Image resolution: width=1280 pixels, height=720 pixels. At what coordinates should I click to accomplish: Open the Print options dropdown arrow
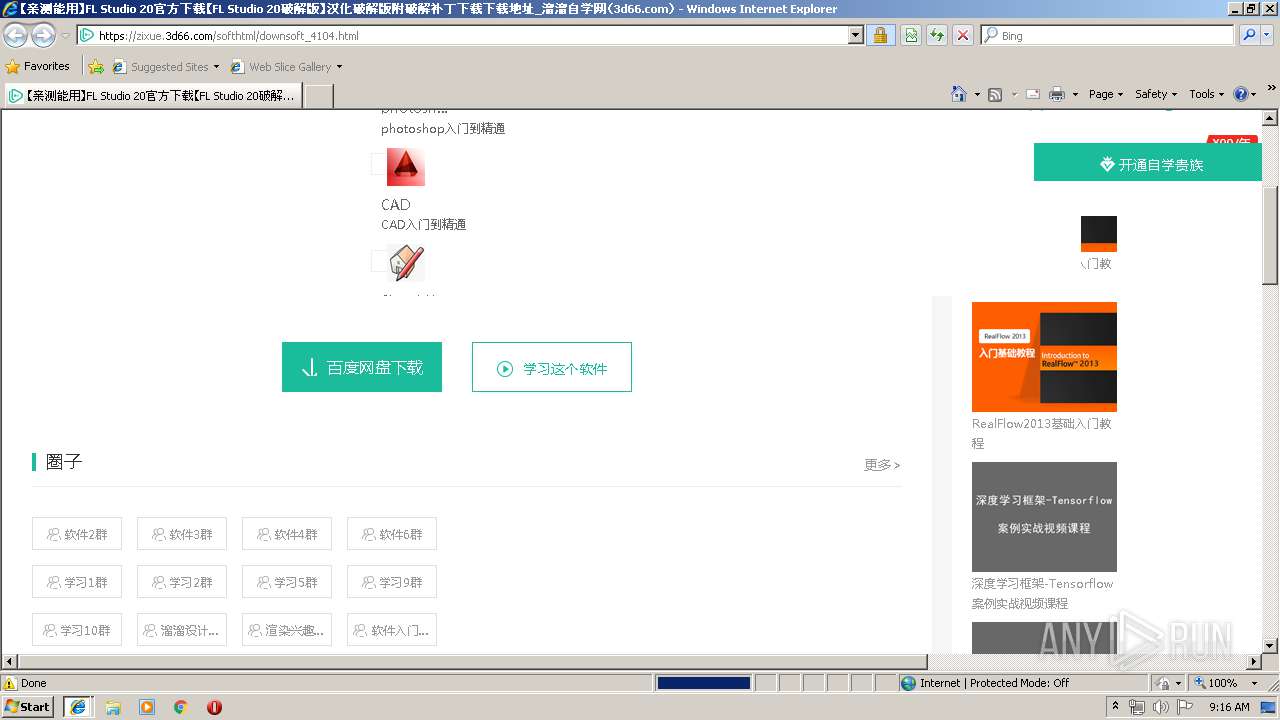1075,94
